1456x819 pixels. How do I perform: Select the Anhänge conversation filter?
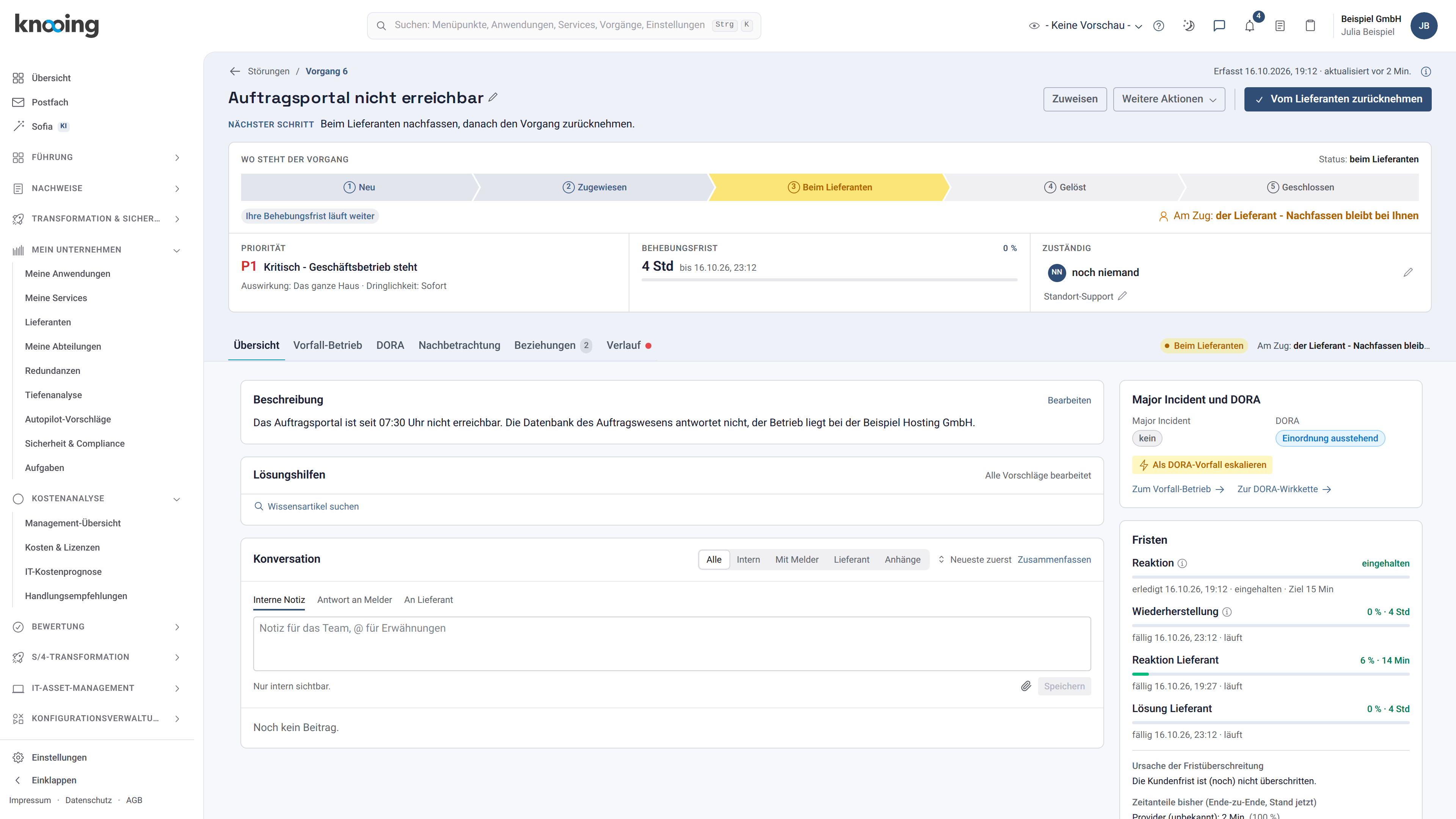point(903,560)
